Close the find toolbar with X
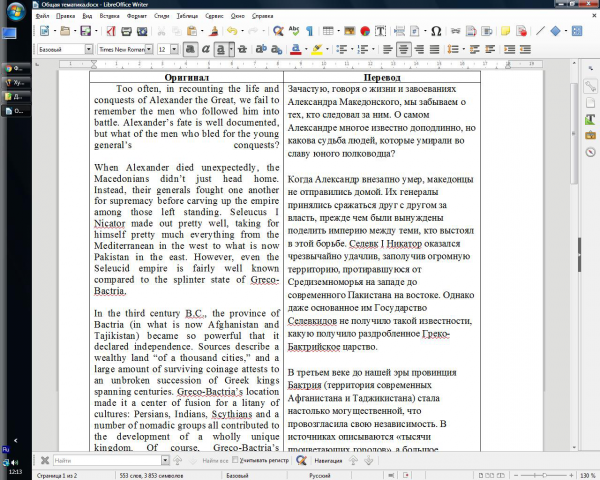Image resolution: width=600 pixels, height=480 pixels. click(x=45, y=460)
